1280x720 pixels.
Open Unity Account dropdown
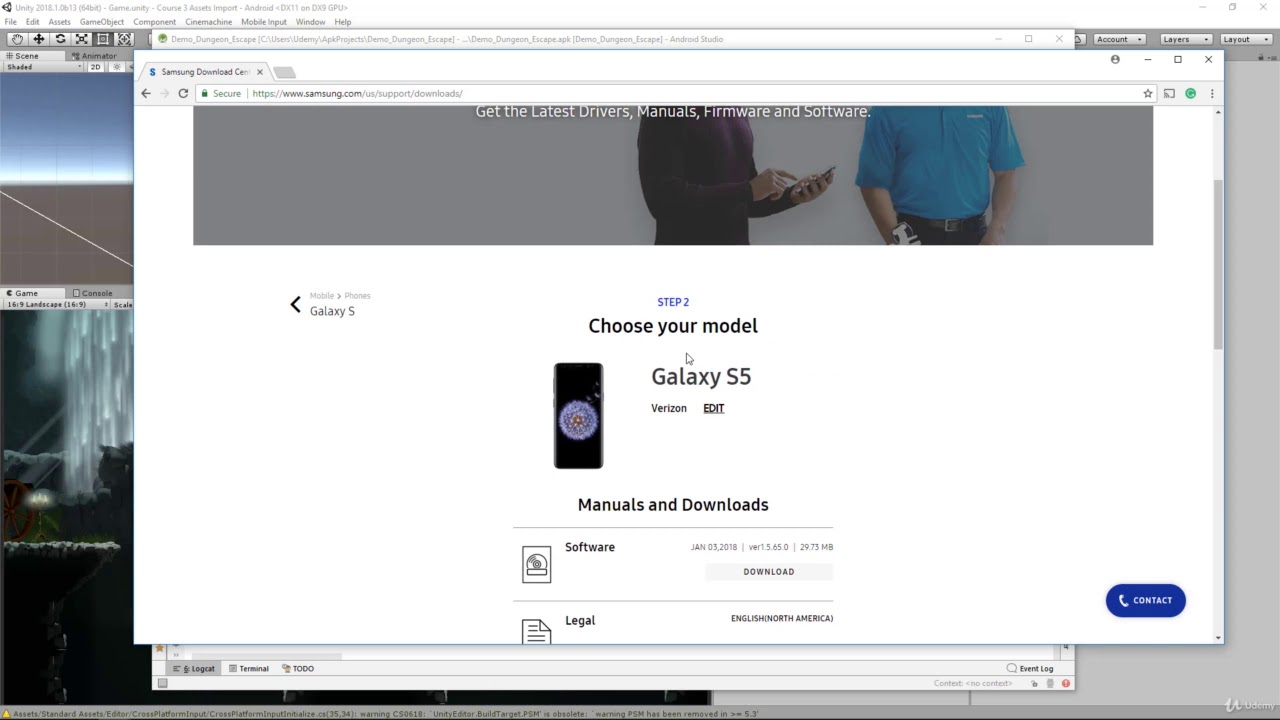pyautogui.click(x=1118, y=39)
